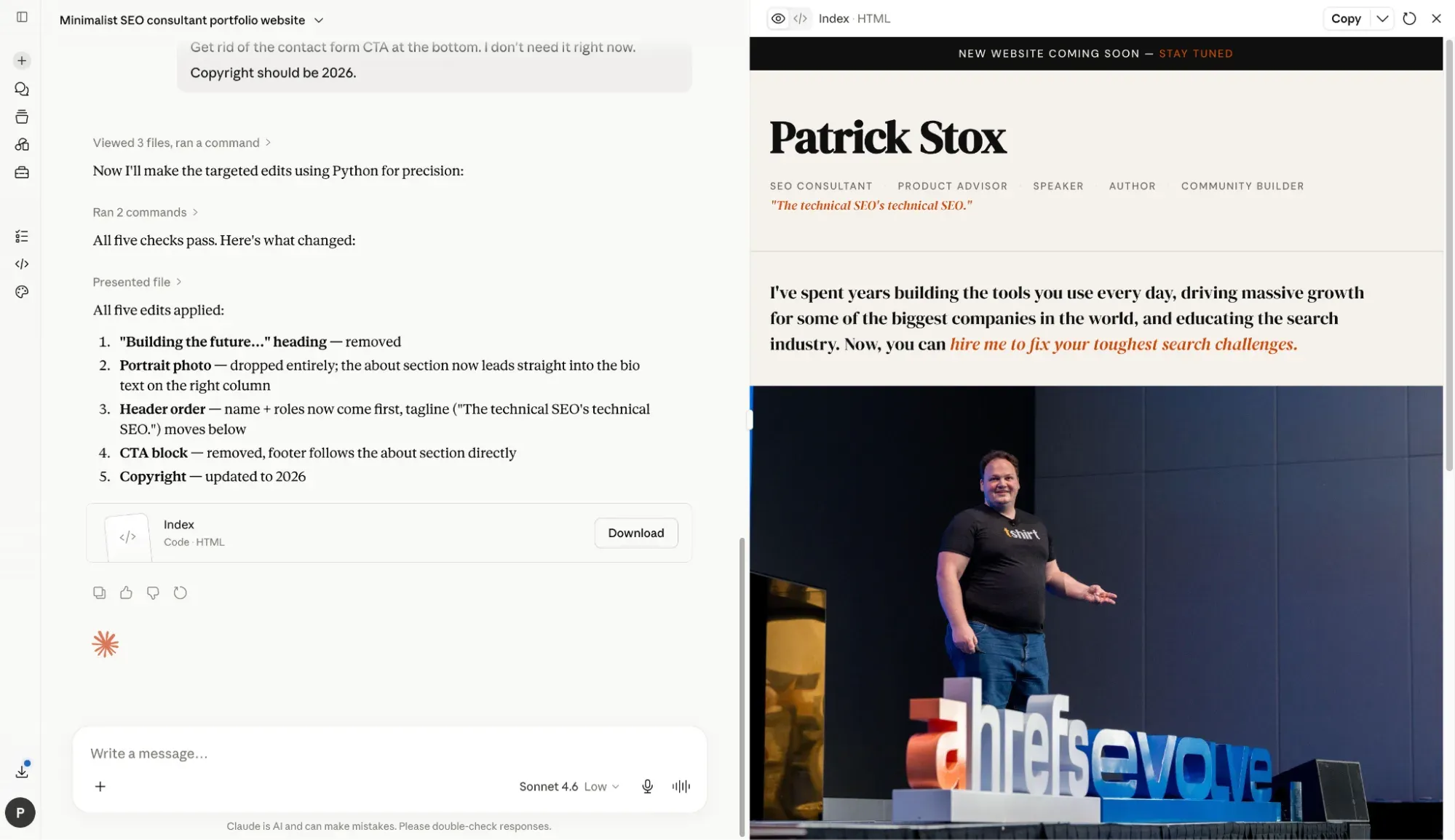The image size is (1455, 840).
Task: Click 'Copyright should be 2026.' message text
Action: coord(273,73)
